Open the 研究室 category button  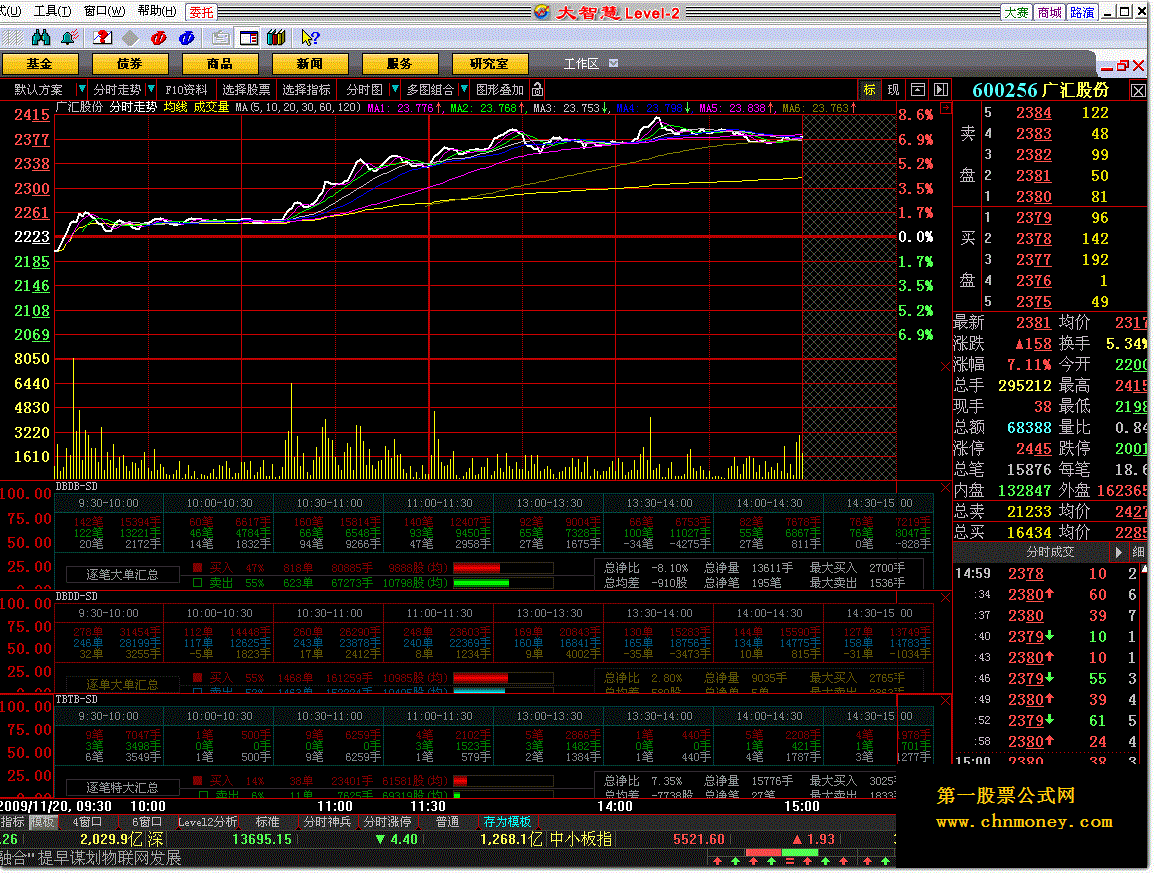coord(489,64)
